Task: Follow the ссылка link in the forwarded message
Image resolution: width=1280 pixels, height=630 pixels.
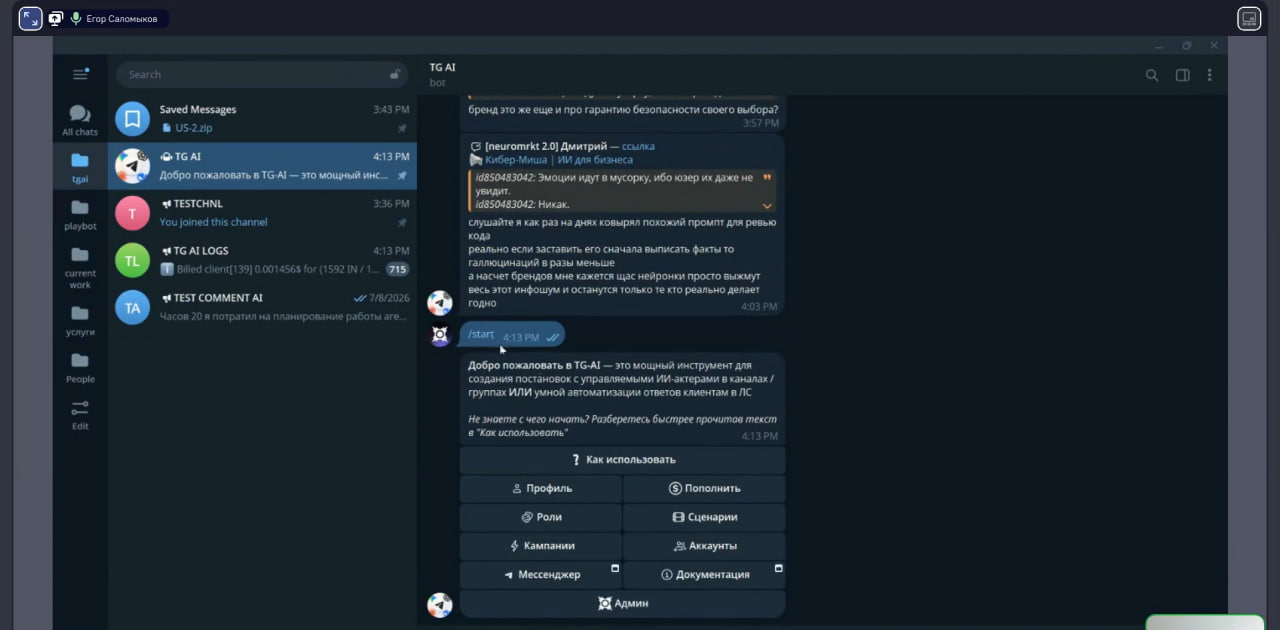Action: click(x=638, y=146)
